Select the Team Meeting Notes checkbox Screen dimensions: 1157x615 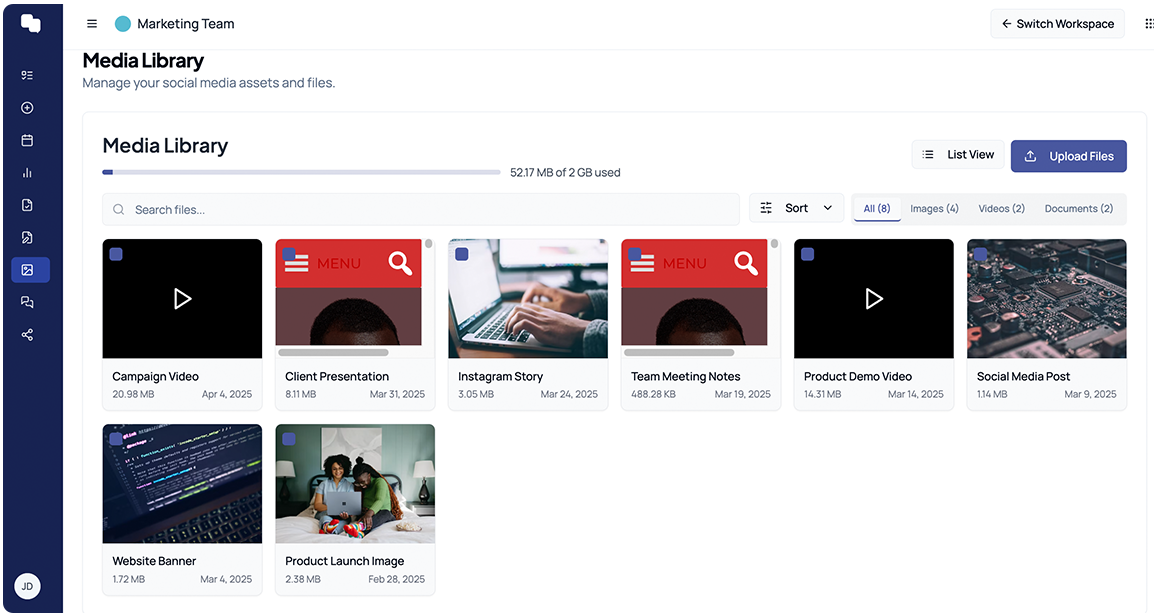click(x=635, y=254)
